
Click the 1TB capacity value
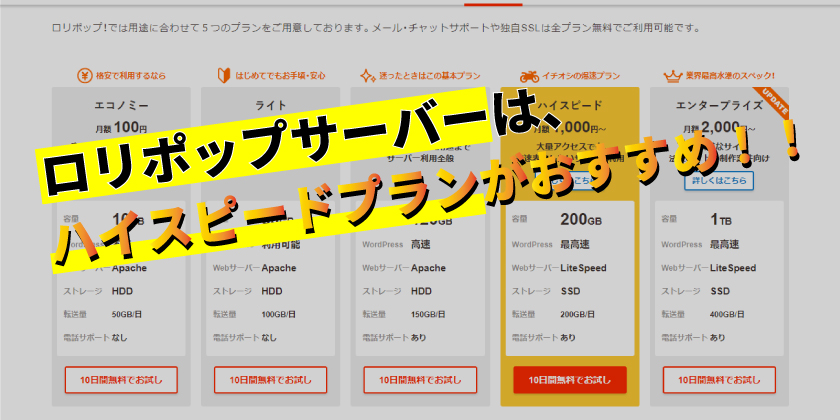pos(721,219)
